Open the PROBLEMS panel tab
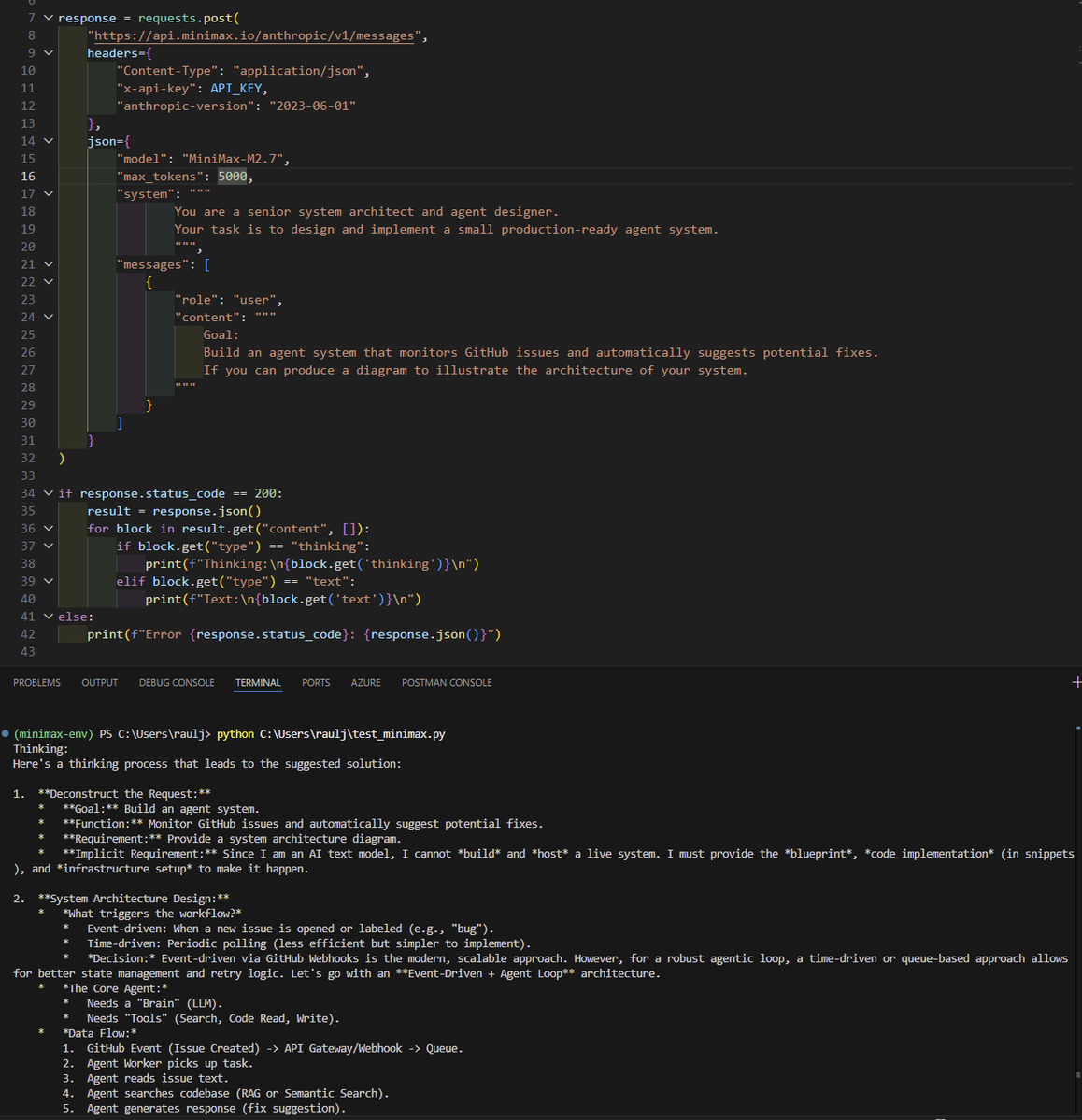1082x1120 pixels. point(36,683)
